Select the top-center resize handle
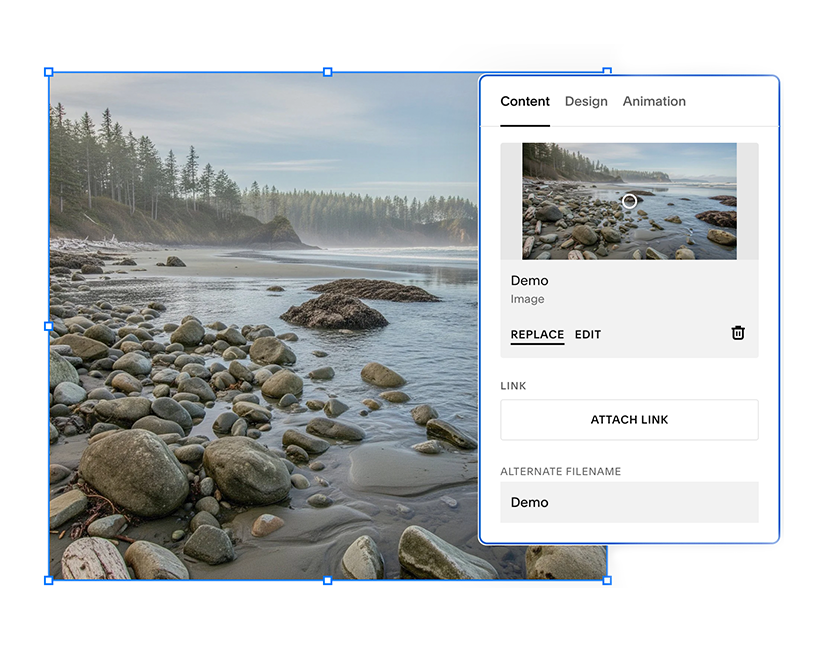Image resolution: width=823 pixels, height=646 pixels. (x=328, y=72)
